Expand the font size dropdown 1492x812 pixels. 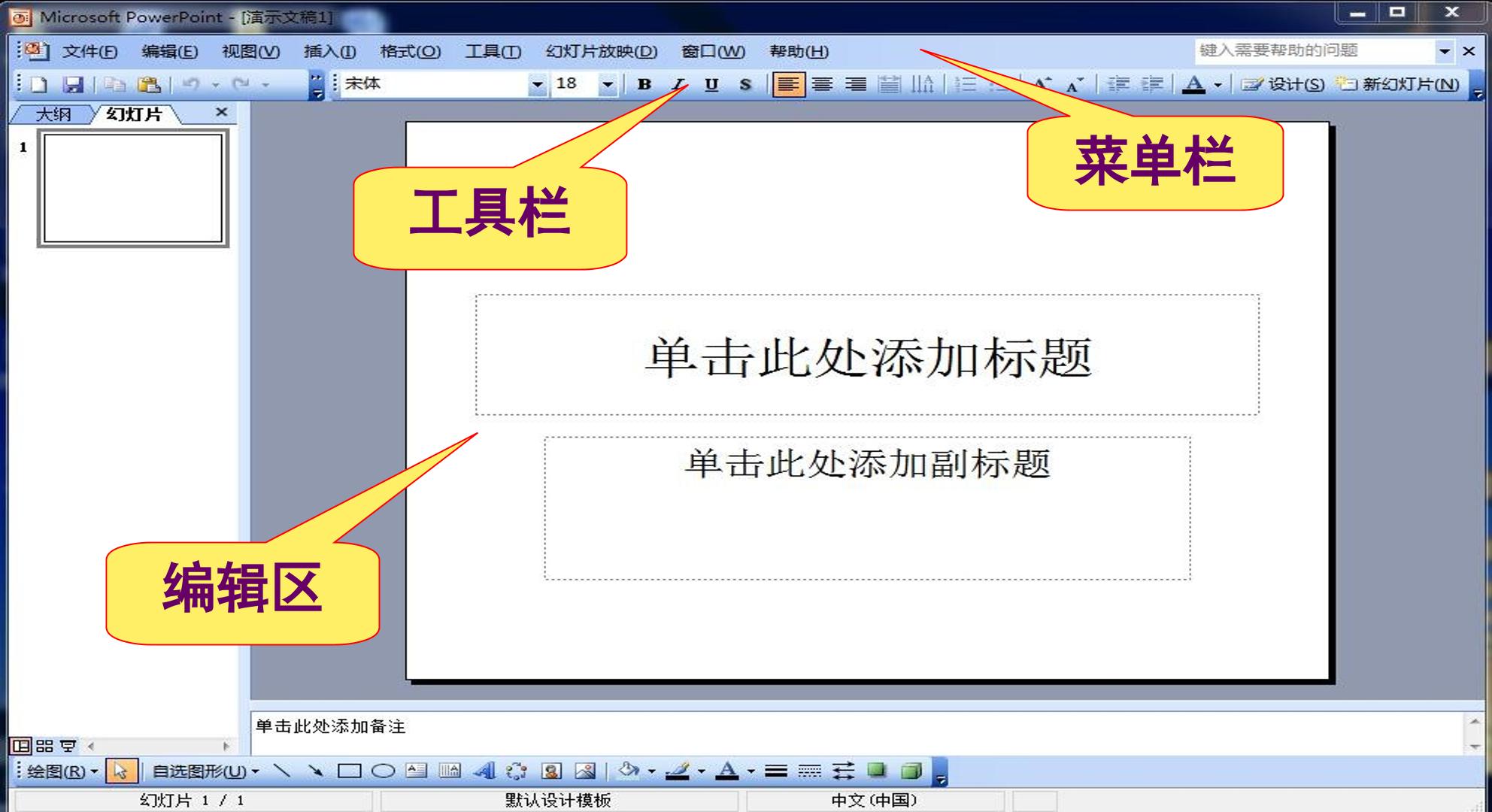pos(608,84)
